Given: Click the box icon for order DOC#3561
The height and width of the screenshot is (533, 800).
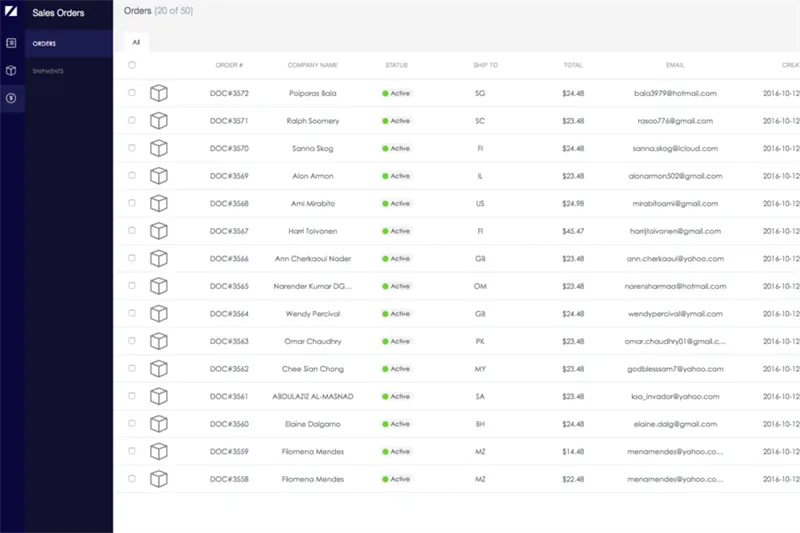Looking at the screenshot, I should [x=158, y=396].
